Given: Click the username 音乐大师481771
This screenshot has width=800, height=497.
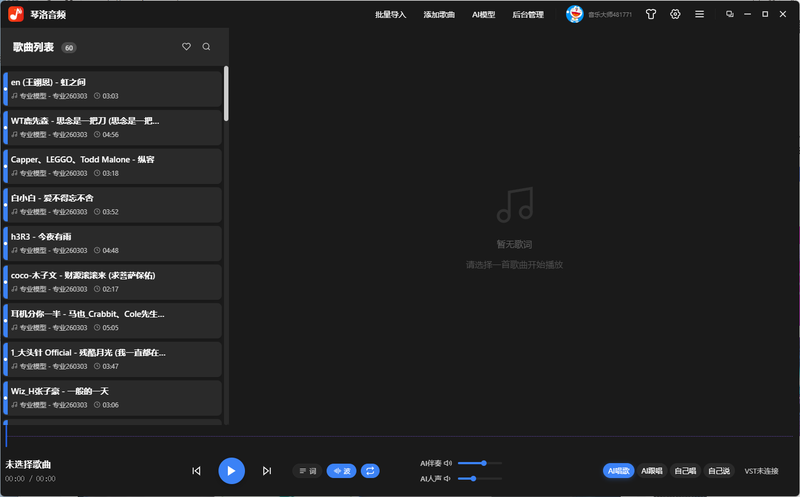Looking at the screenshot, I should point(610,15).
